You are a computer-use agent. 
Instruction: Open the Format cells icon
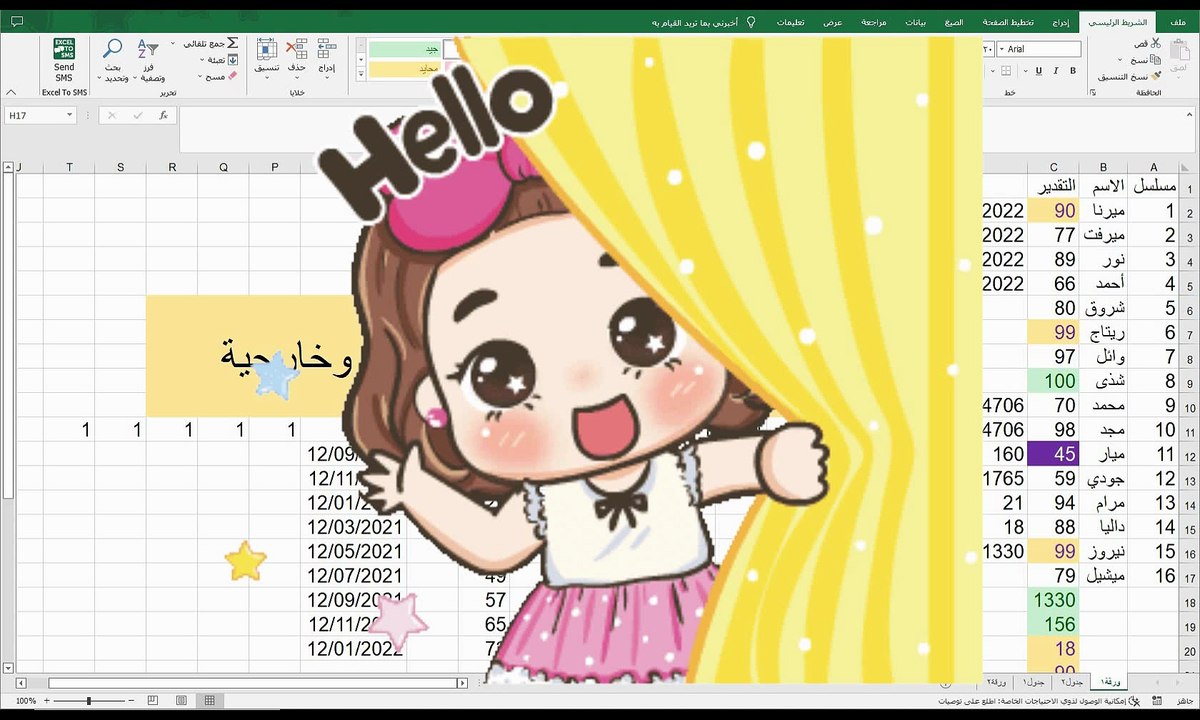pos(266,49)
